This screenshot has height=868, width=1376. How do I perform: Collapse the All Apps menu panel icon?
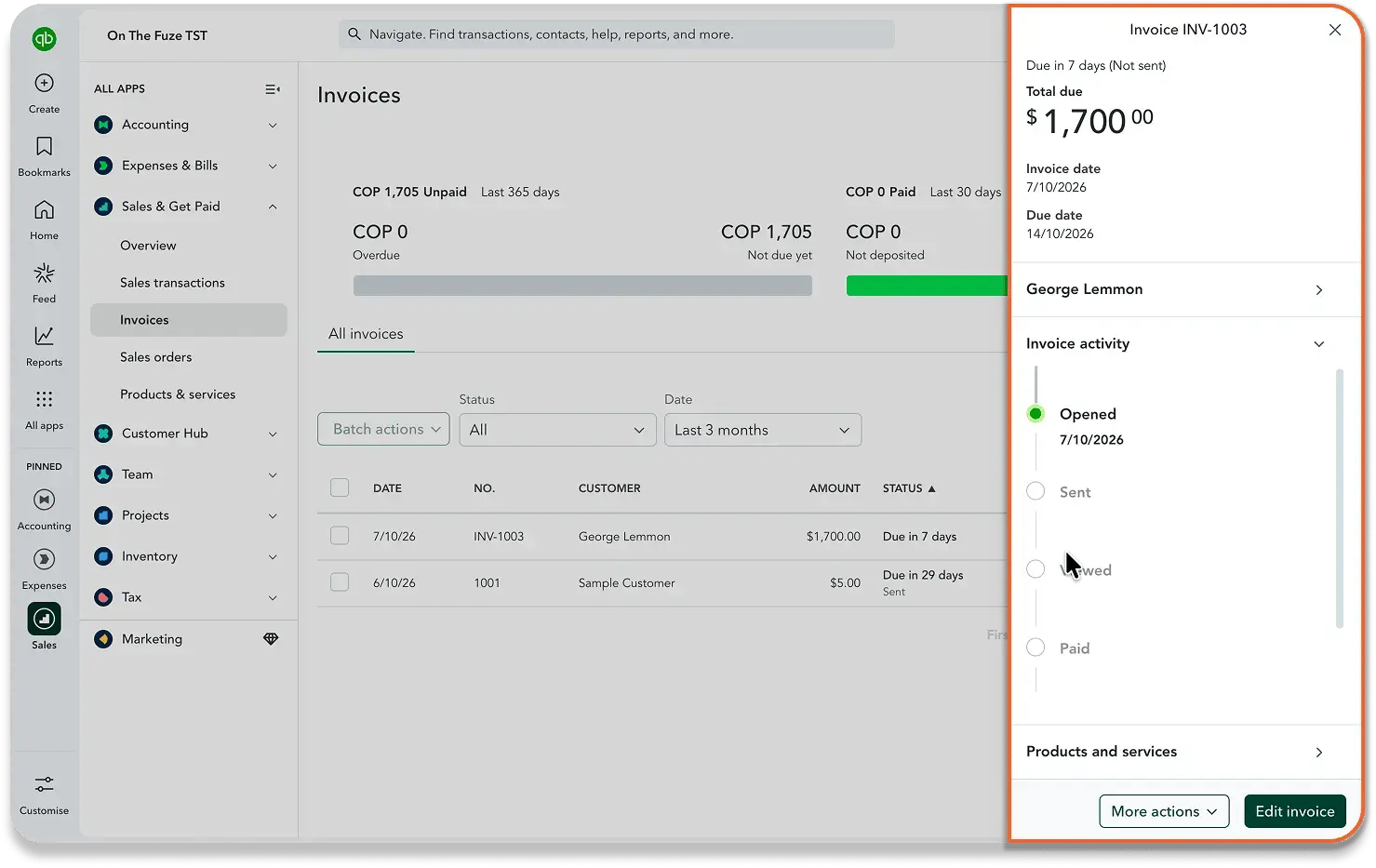click(273, 89)
